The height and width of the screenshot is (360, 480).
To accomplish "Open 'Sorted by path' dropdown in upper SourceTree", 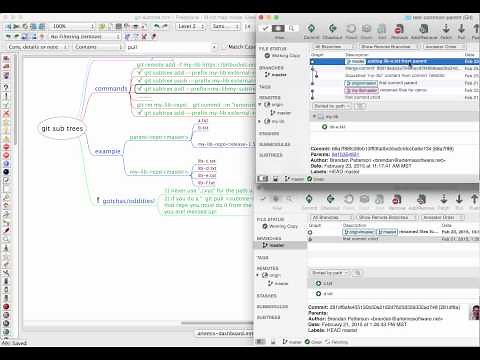I will tap(331, 106).
